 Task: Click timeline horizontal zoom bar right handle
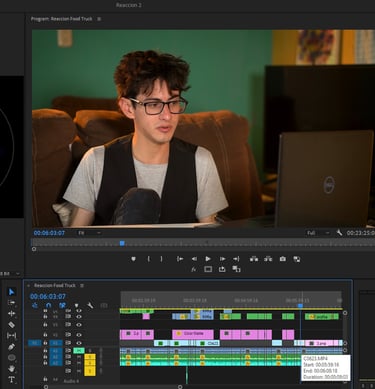coord(180,387)
